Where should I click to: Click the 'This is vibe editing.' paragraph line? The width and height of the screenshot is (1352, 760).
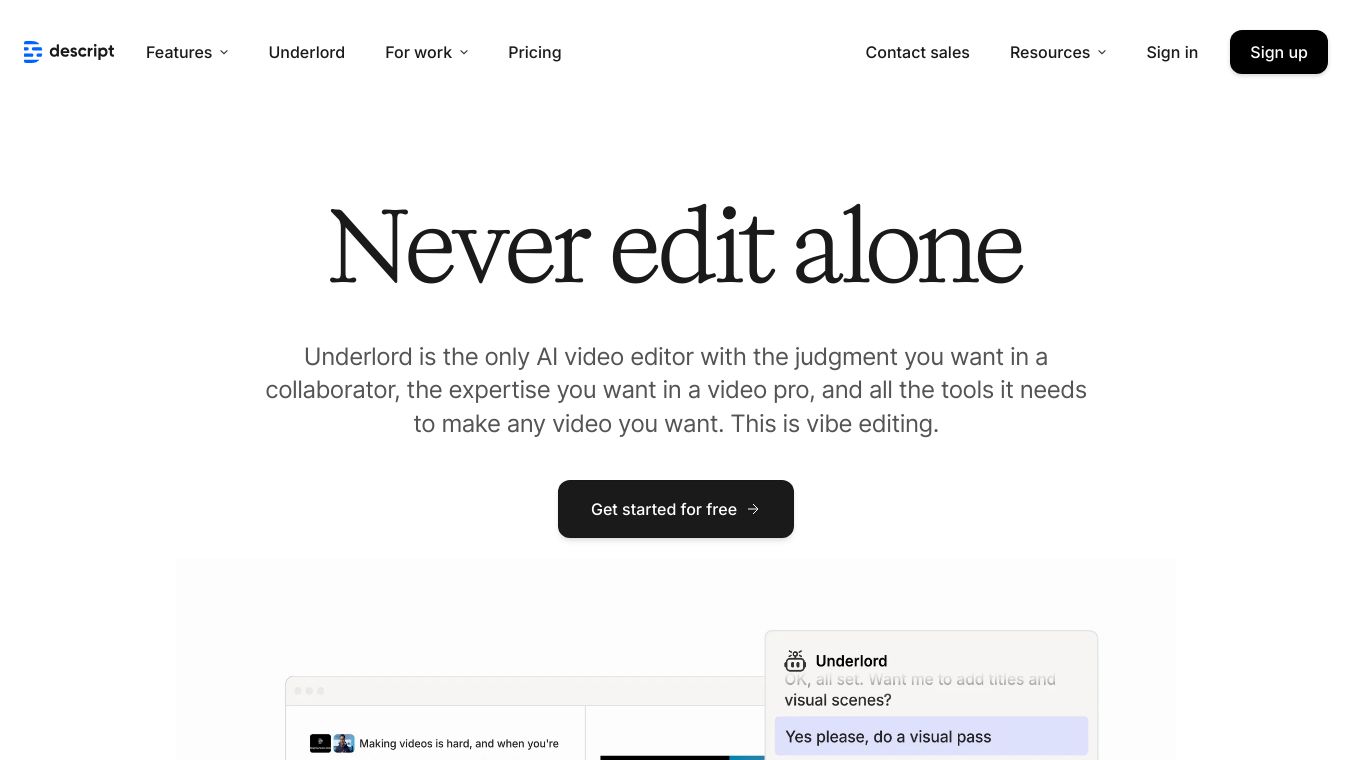(x=835, y=424)
